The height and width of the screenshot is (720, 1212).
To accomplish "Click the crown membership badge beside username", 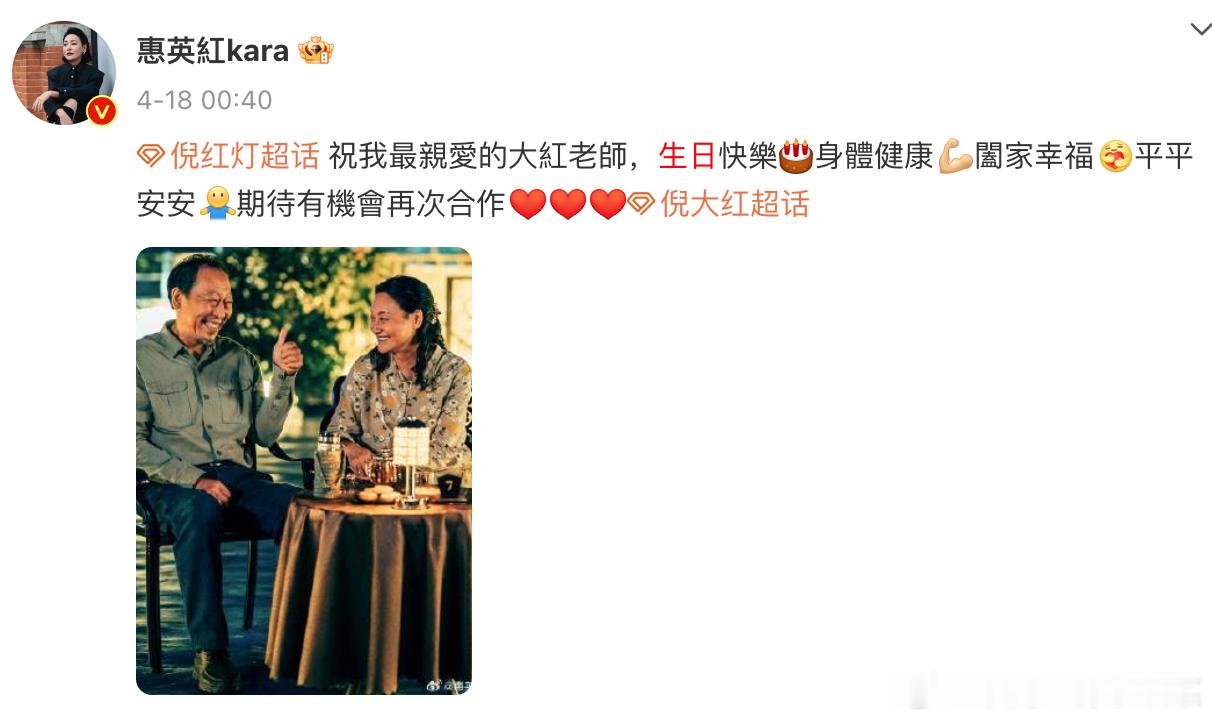I will point(316,51).
